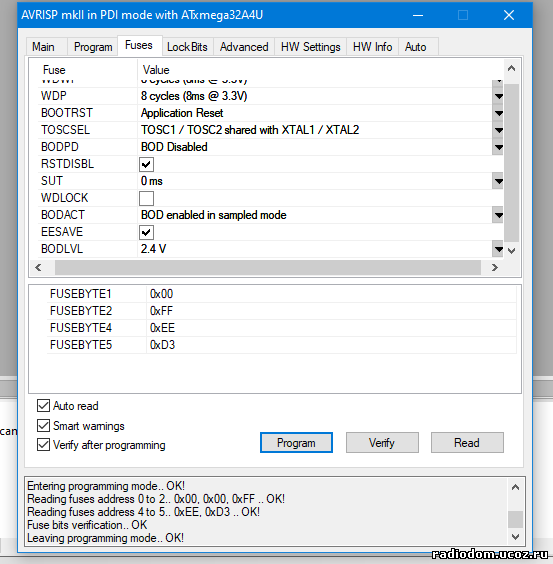
Task: Go to the HW Info tab
Action: 372,47
